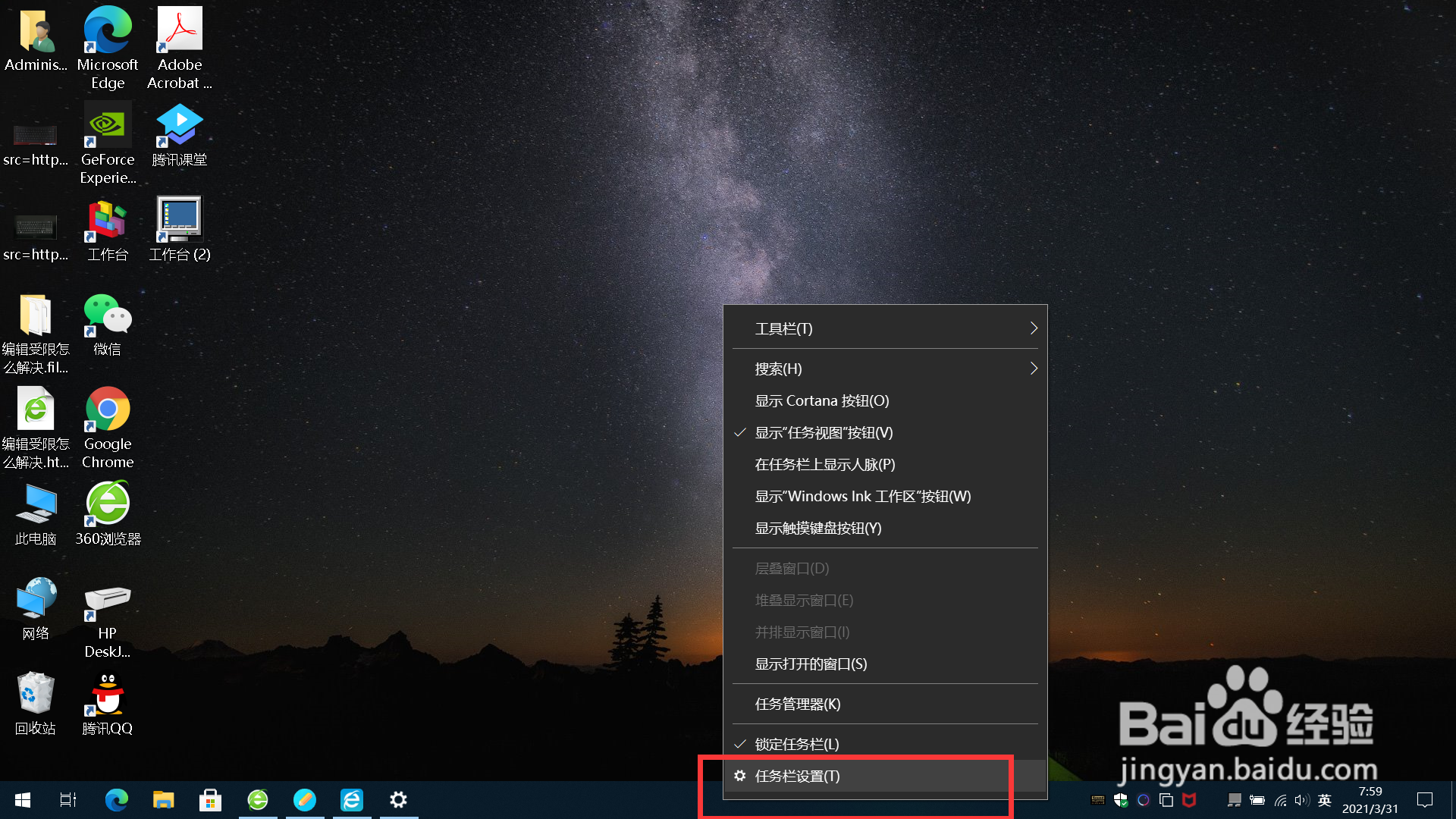Open 任务栏设置 from the context menu
The width and height of the screenshot is (1456, 819).
point(796,776)
